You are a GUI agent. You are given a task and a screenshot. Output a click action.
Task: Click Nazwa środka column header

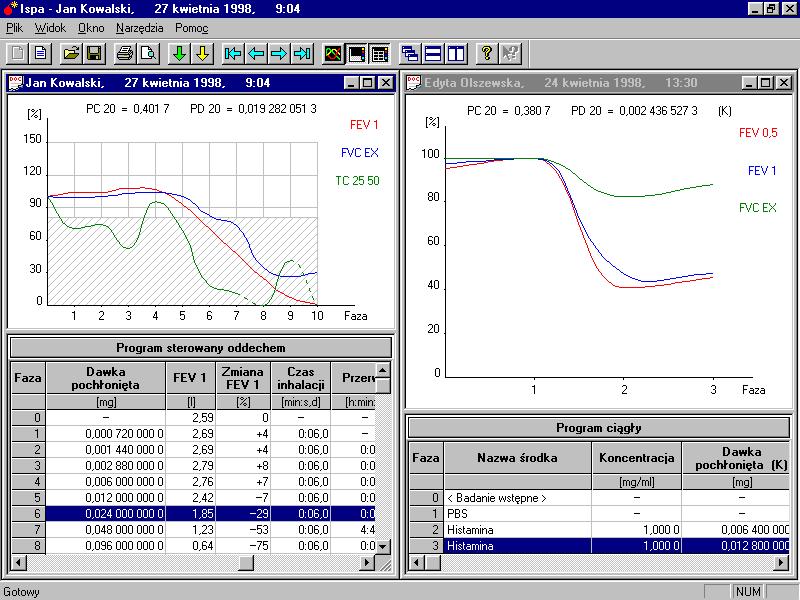pyautogui.click(x=517, y=458)
